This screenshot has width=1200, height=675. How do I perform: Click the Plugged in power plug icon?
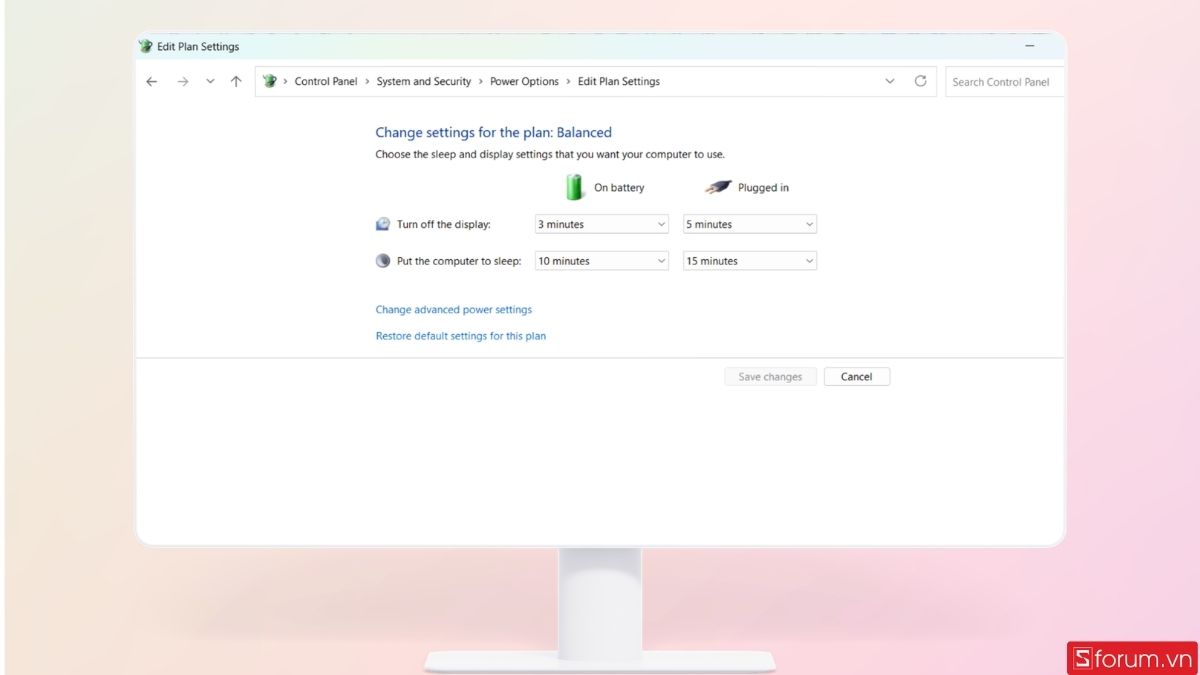717,187
